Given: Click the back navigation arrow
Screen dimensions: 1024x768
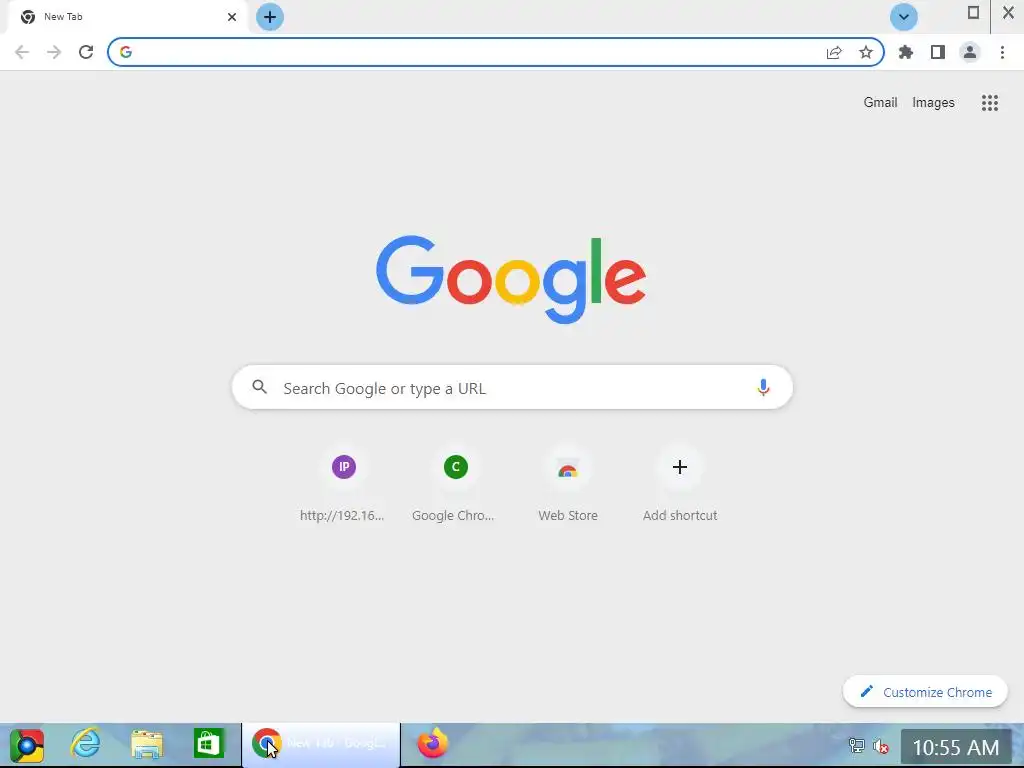Looking at the screenshot, I should [x=22, y=52].
